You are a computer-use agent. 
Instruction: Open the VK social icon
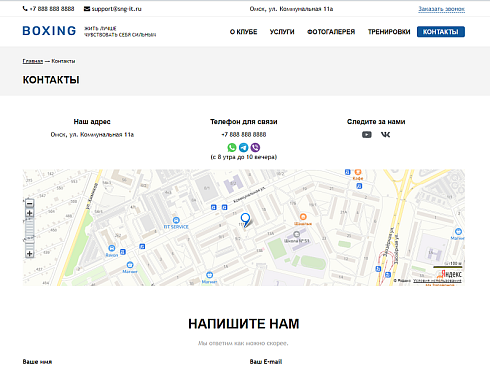(385, 134)
